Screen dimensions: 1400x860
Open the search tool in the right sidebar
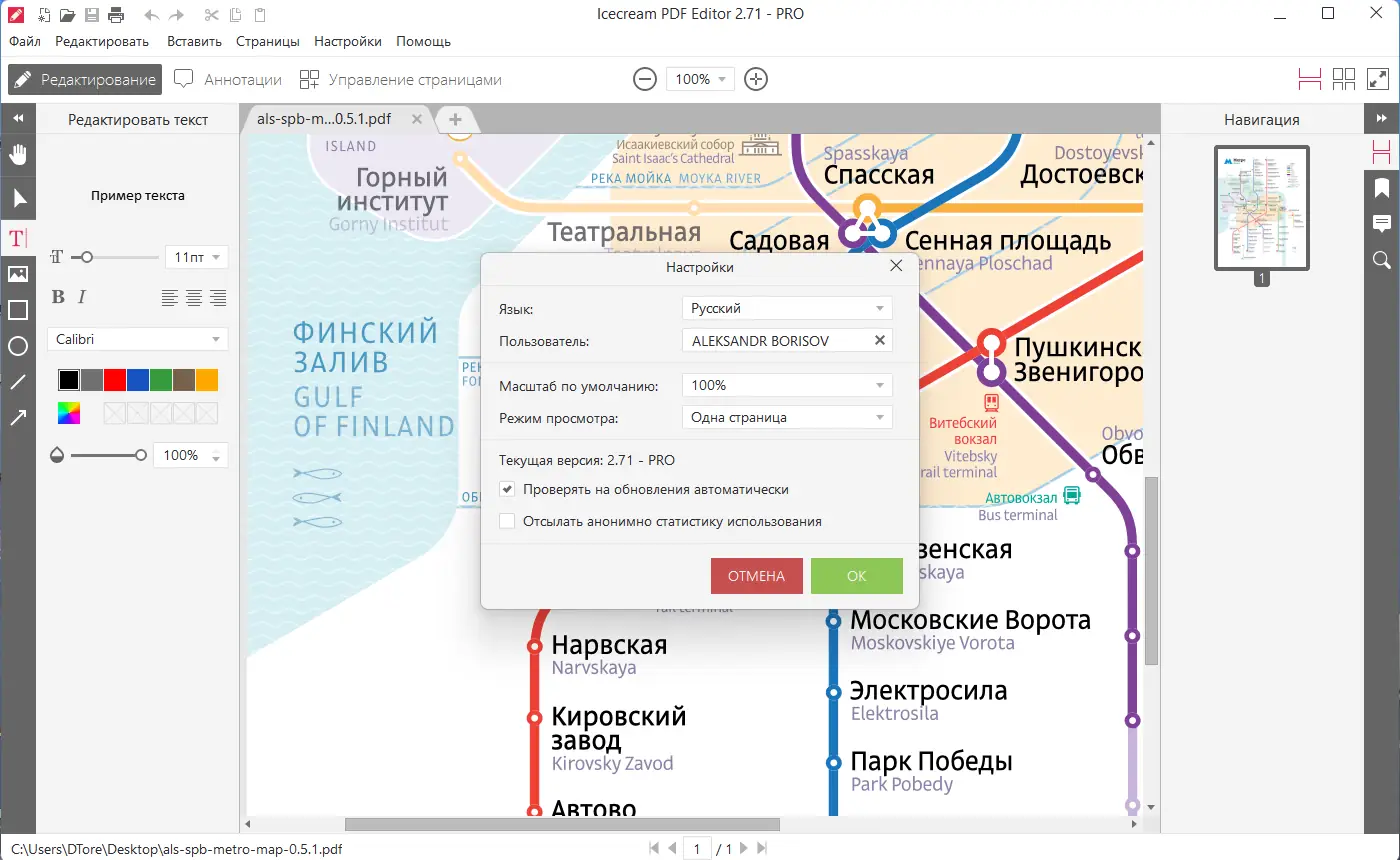(x=1382, y=260)
